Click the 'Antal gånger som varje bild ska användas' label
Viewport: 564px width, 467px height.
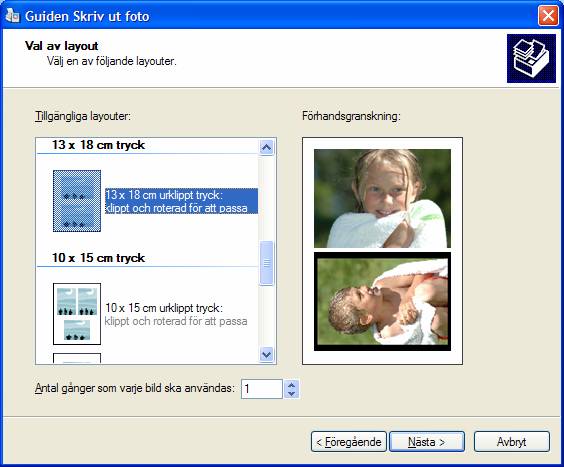pyautogui.click(x=135, y=388)
